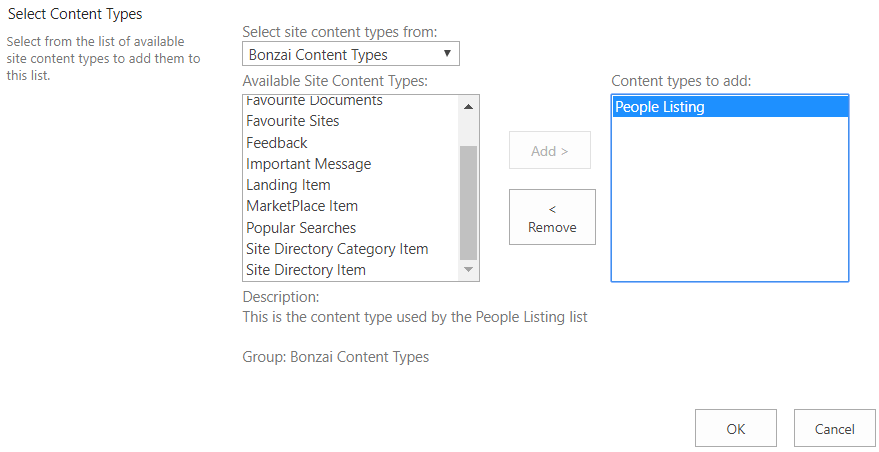The image size is (879, 452).
Task: Click the < Remove button
Action: (552, 217)
